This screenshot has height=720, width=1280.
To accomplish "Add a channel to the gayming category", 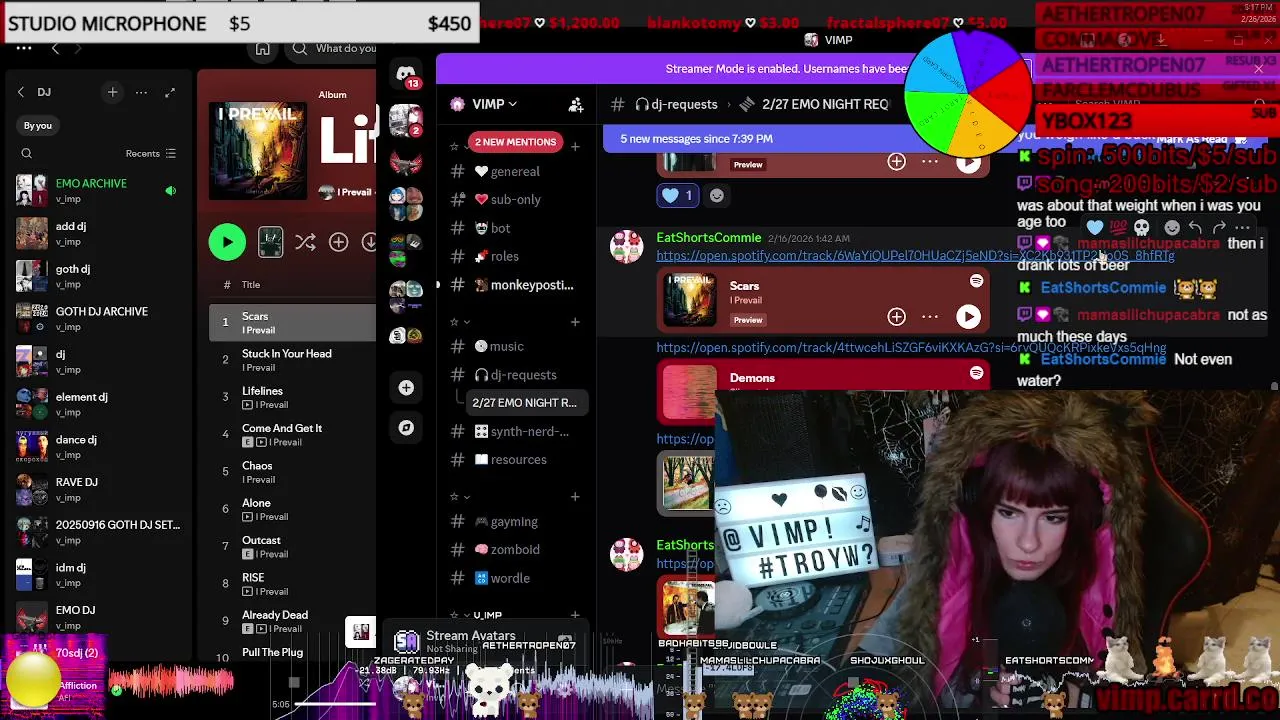I will point(575,497).
